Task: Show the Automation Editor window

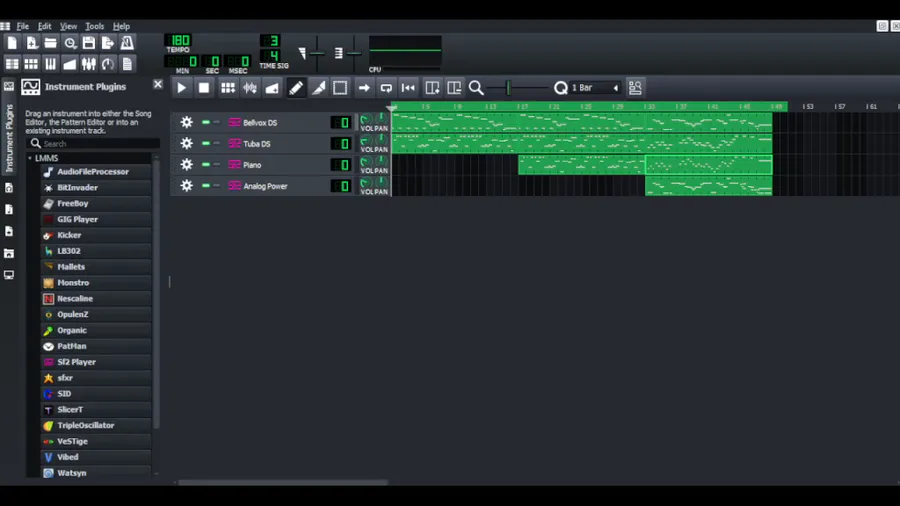Action: click(x=70, y=64)
